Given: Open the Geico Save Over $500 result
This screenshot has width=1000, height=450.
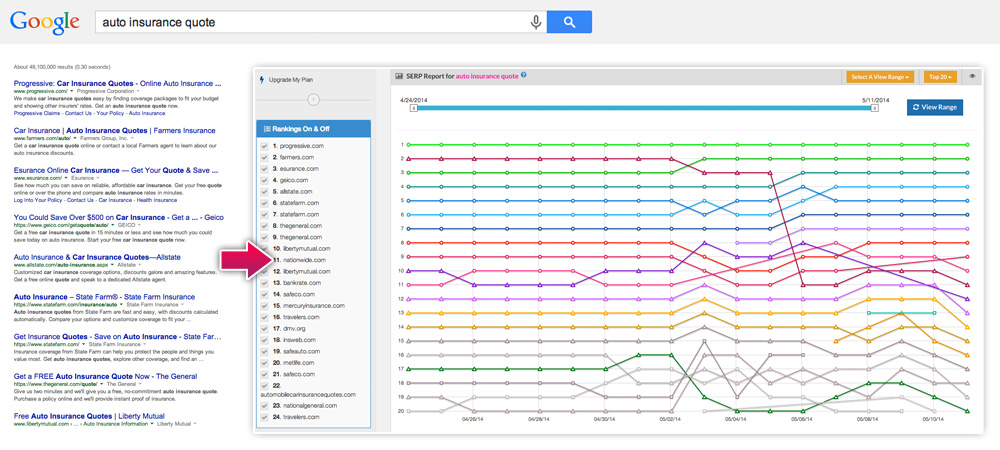Looking at the screenshot, I should click(x=119, y=217).
